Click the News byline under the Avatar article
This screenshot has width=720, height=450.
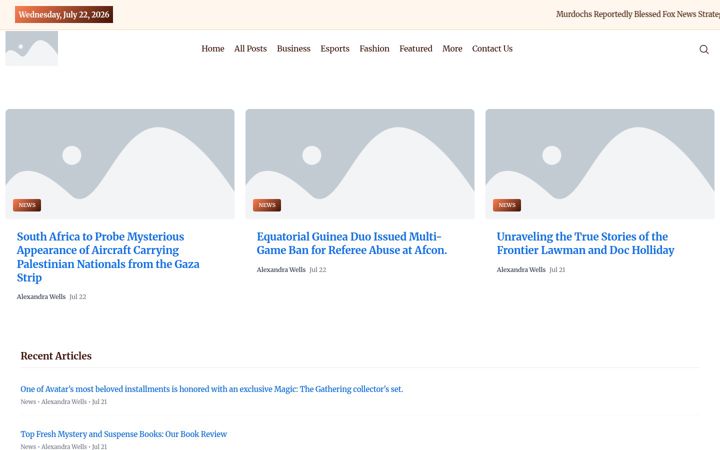28,402
